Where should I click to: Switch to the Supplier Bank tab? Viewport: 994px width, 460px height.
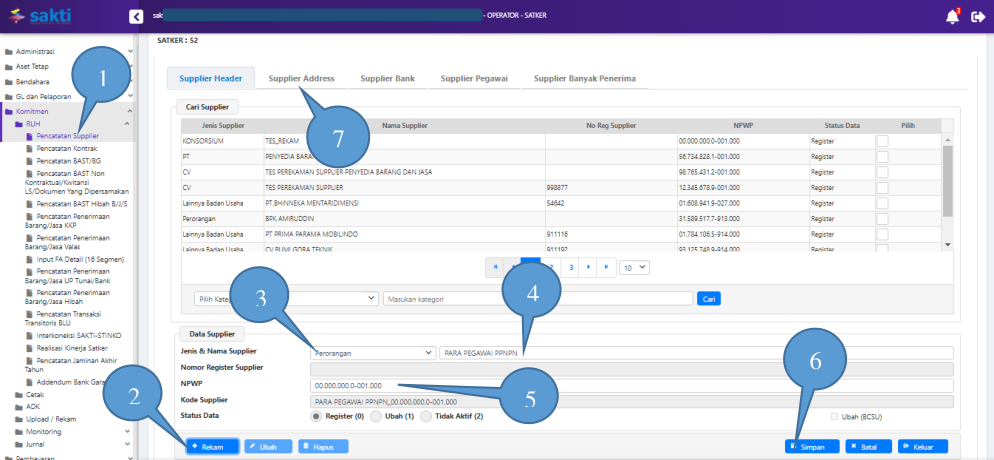click(x=387, y=78)
